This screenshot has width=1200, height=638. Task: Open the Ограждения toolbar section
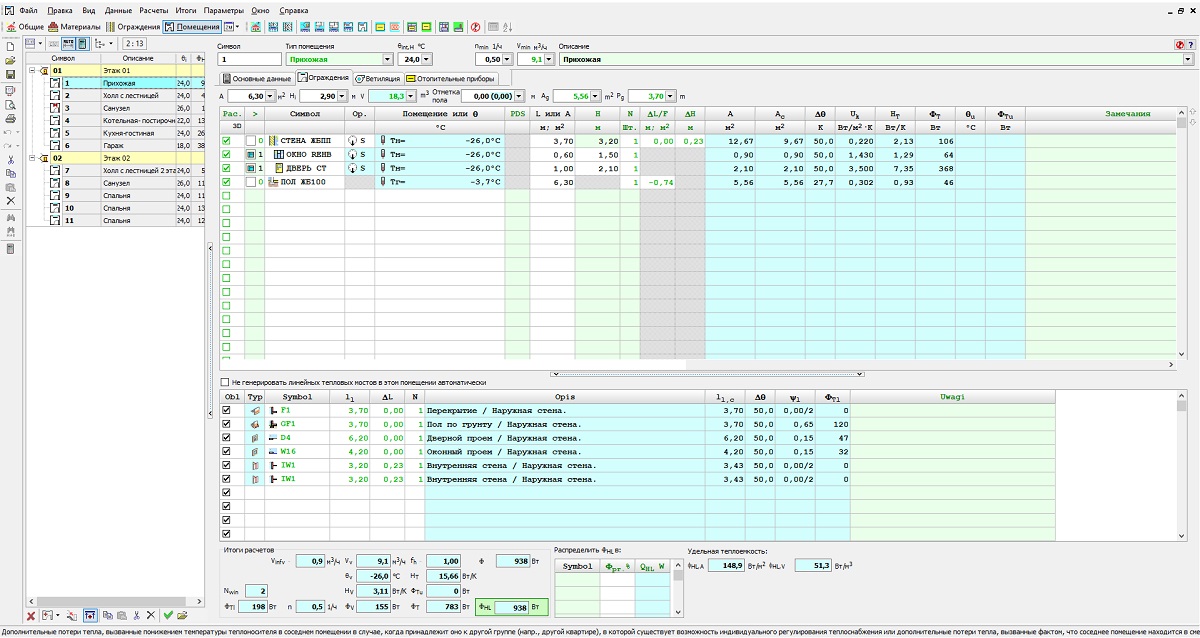tap(133, 26)
